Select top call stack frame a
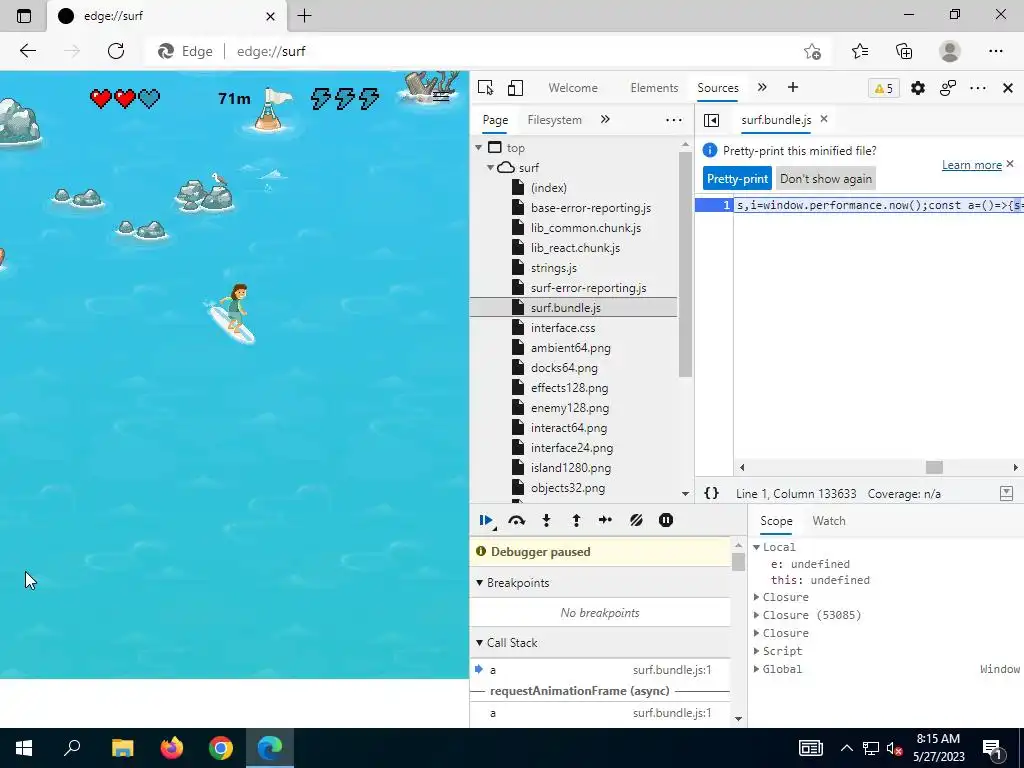 pos(600,669)
